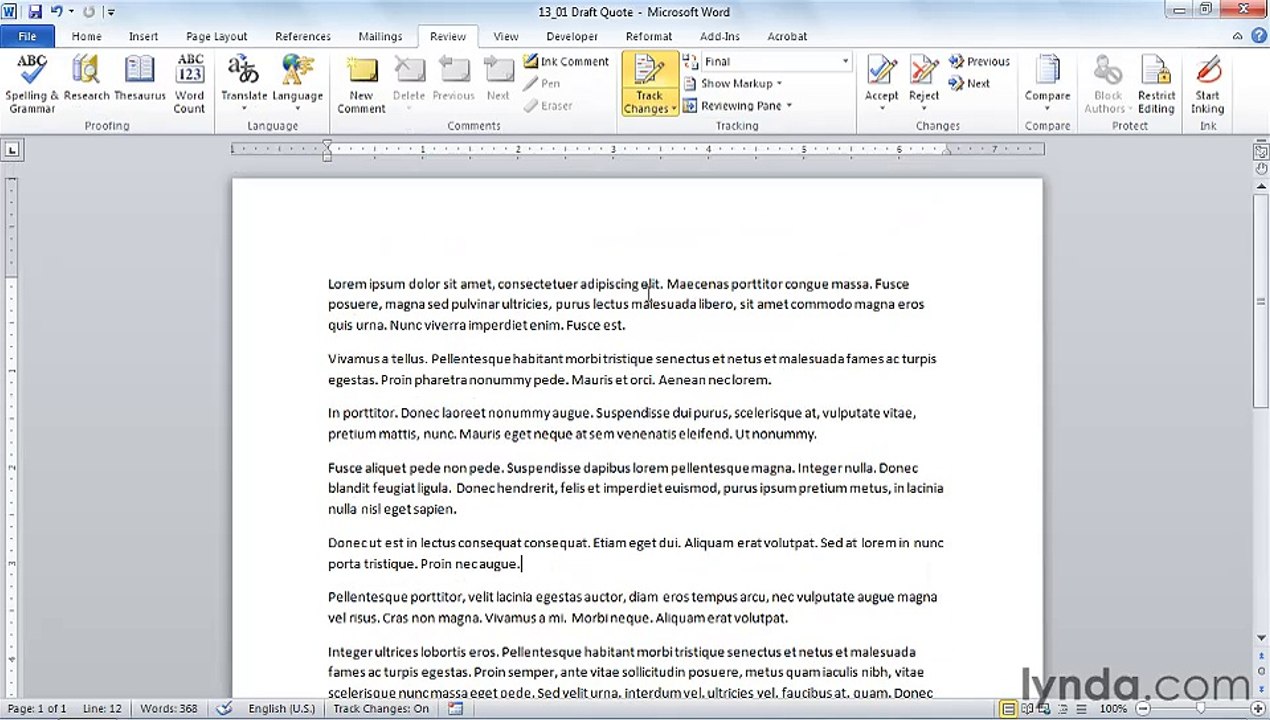Go to the Next change

(x=969, y=83)
